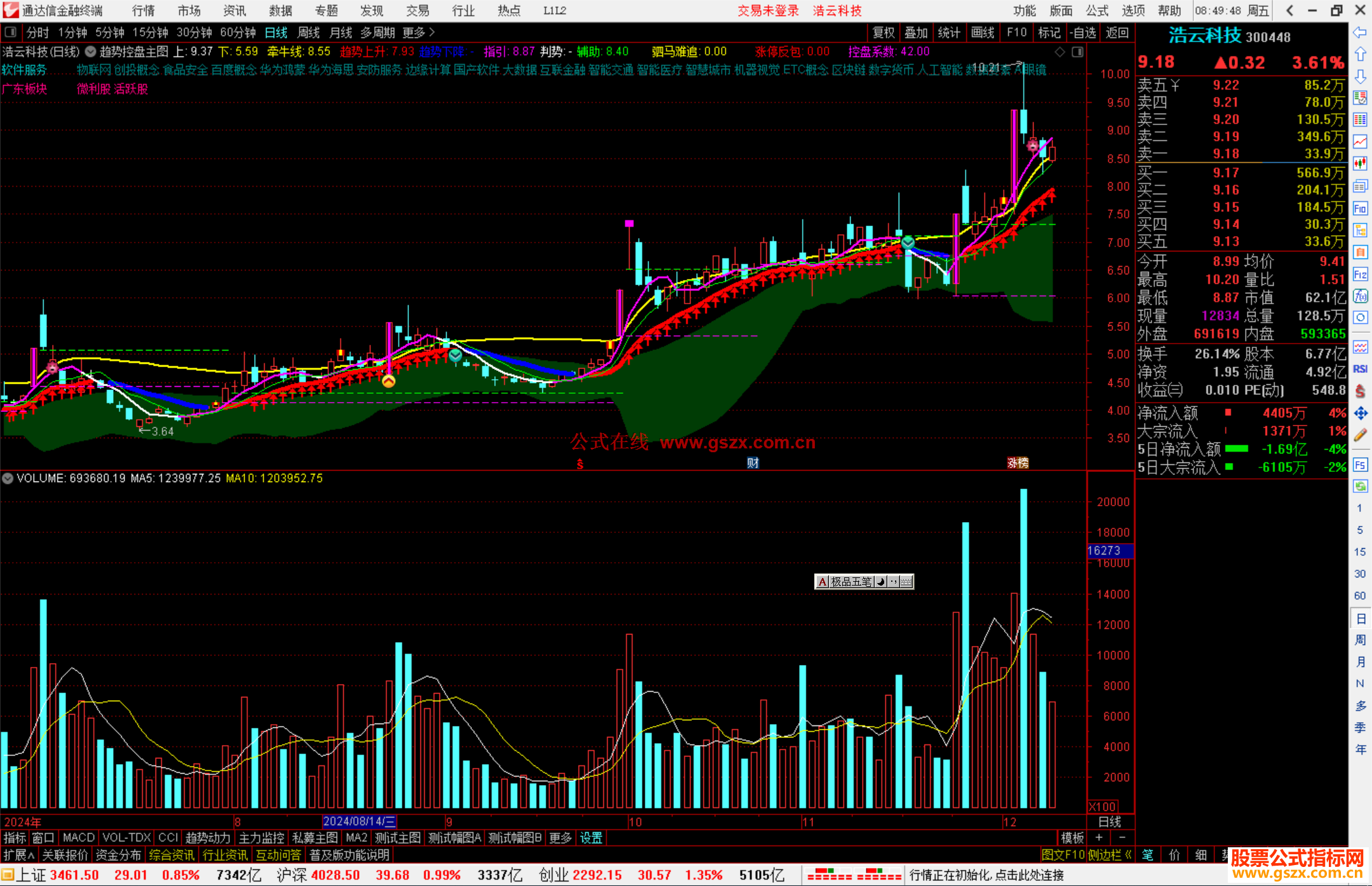
Task: Switch to 日线 period tab
Action: coord(276,32)
